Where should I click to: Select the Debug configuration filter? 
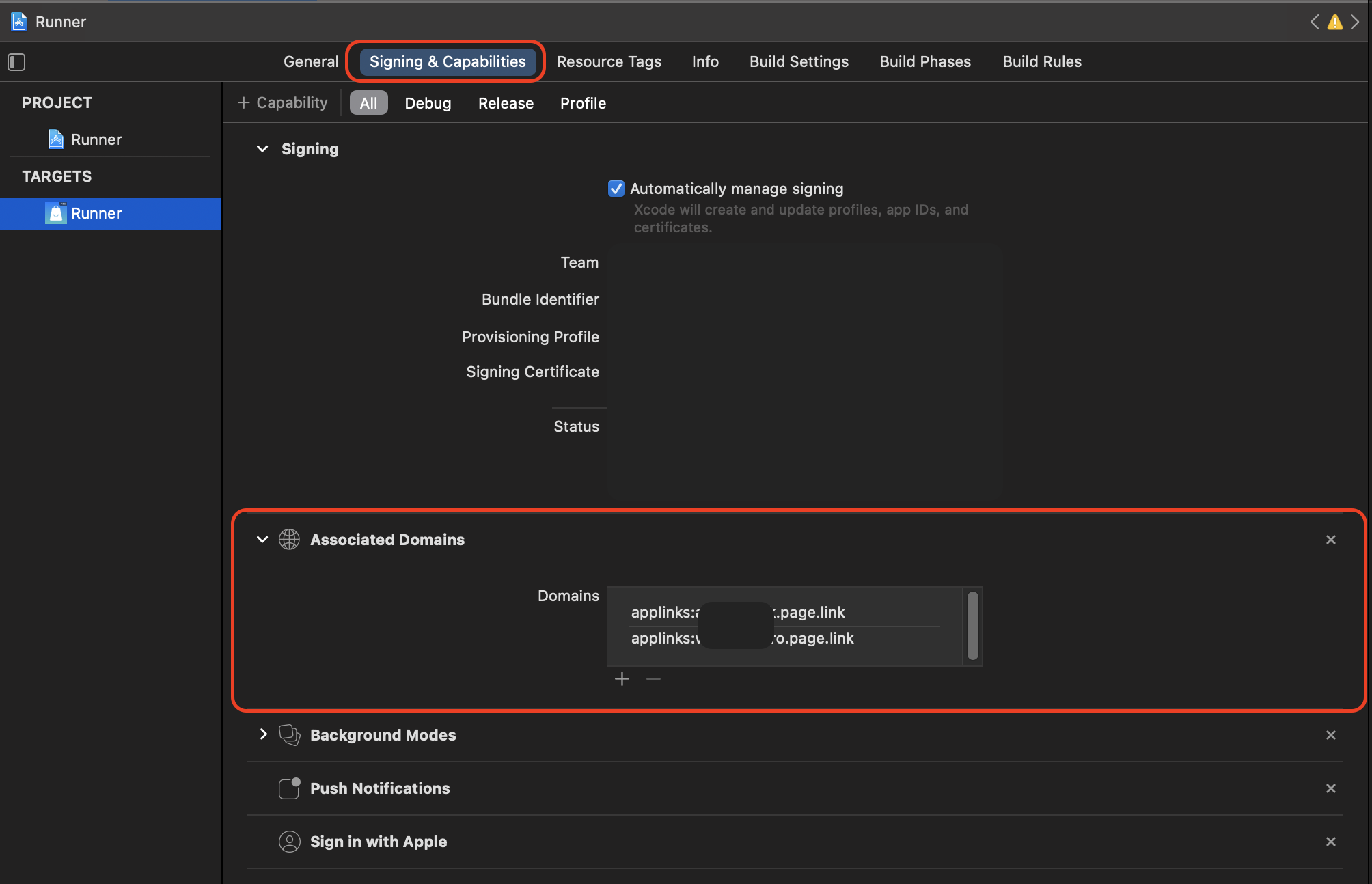428,103
